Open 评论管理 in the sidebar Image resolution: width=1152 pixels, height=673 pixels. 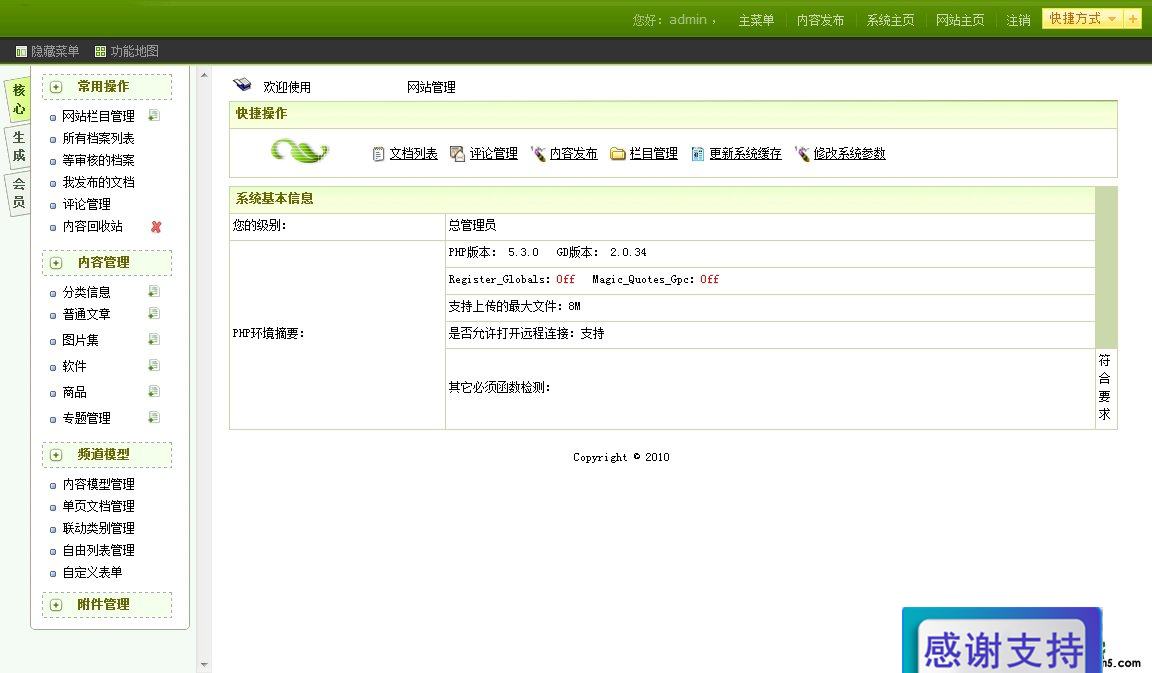(87, 204)
